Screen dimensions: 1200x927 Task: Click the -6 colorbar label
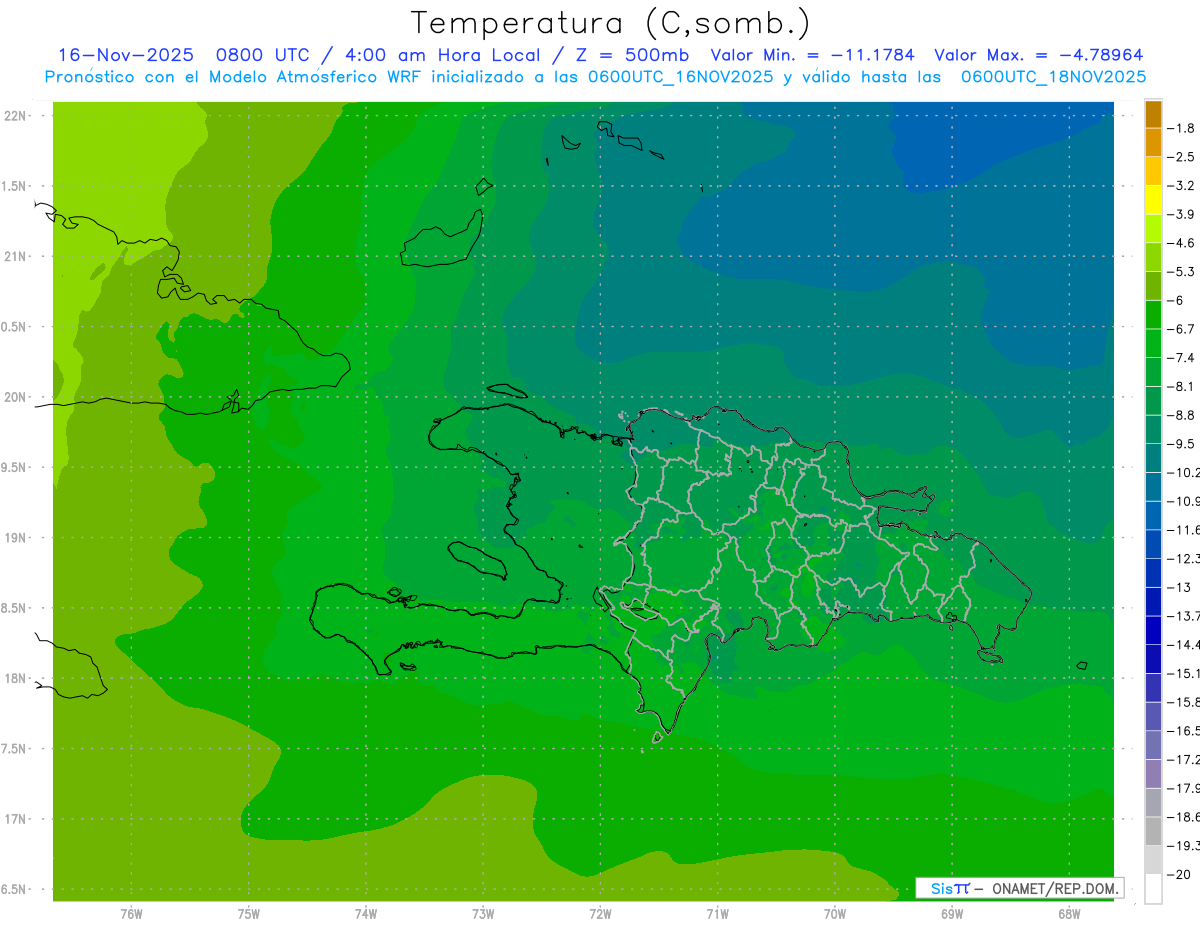coord(1177,300)
